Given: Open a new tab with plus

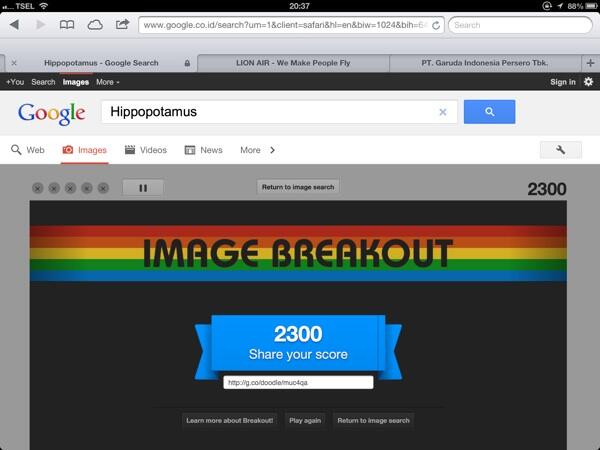Looking at the screenshot, I should coord(590,63).
